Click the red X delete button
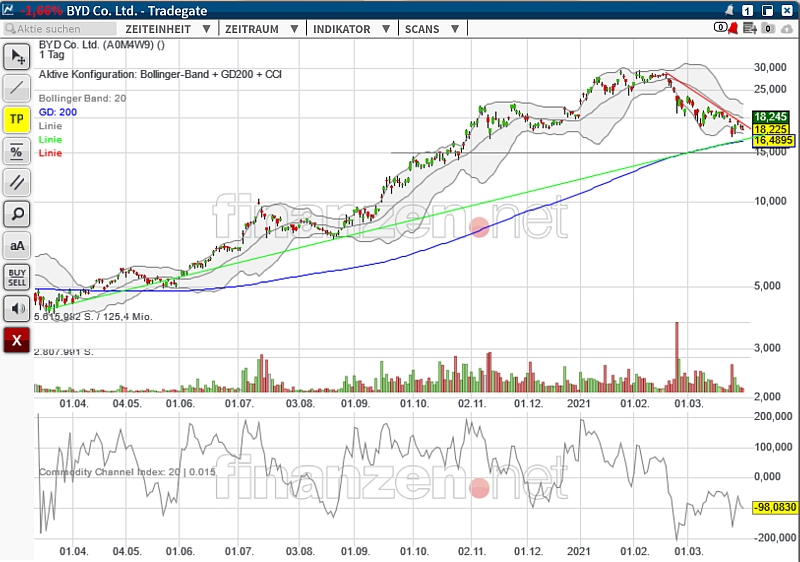The height and width of the screenshot is (562, 800). coord(17,340)
